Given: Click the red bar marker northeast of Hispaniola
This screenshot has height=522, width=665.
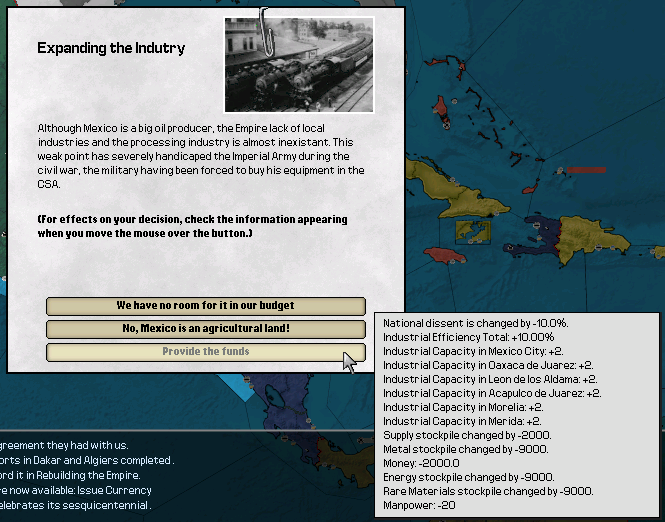Looking at the screenshot, I should coord(586,170).
